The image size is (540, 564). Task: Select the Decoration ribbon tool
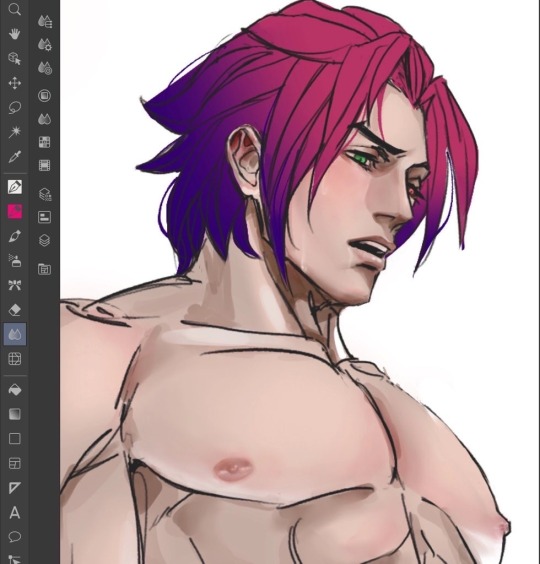(14, 285)
